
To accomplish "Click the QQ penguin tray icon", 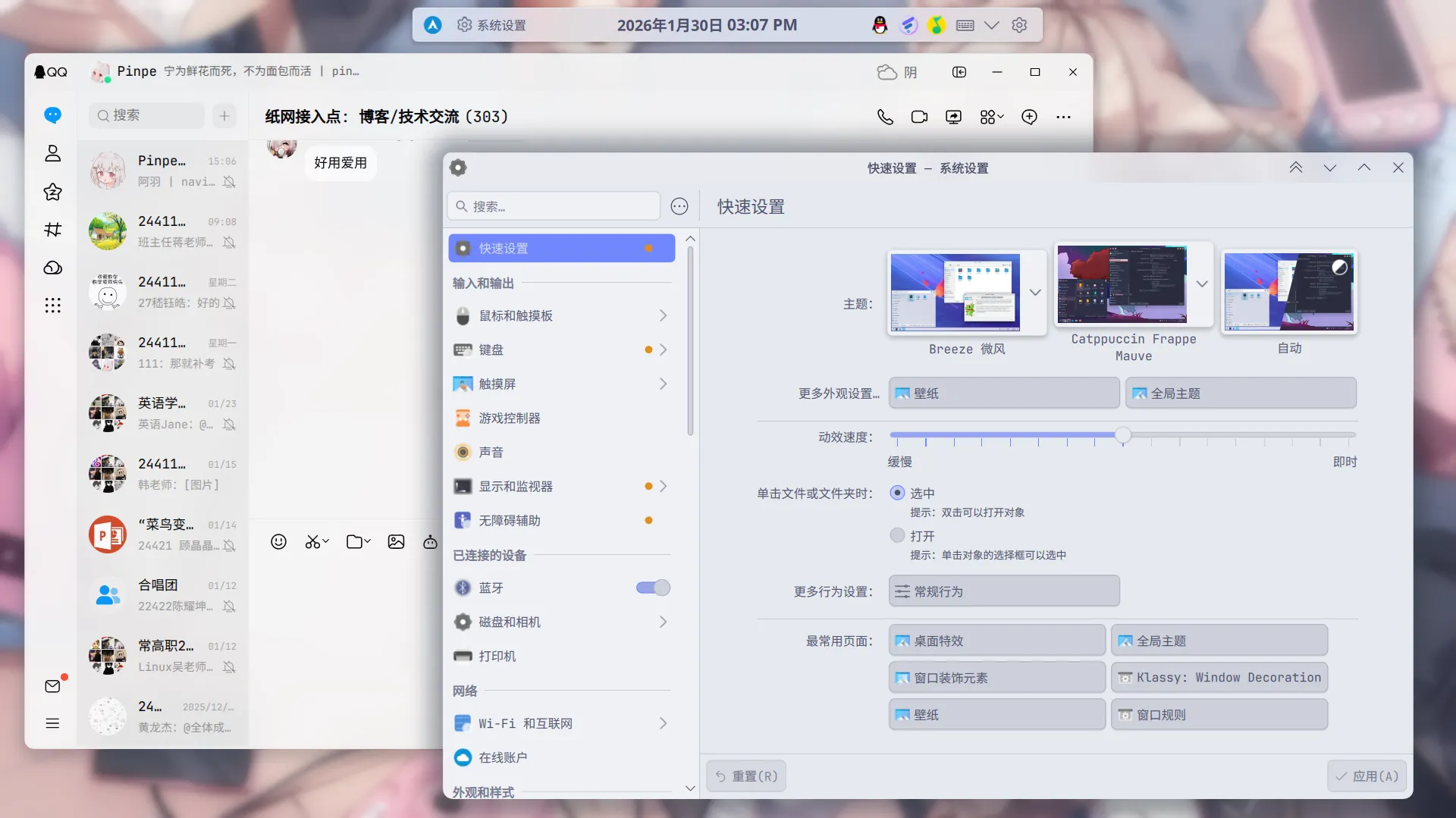I will click(880, 25).
